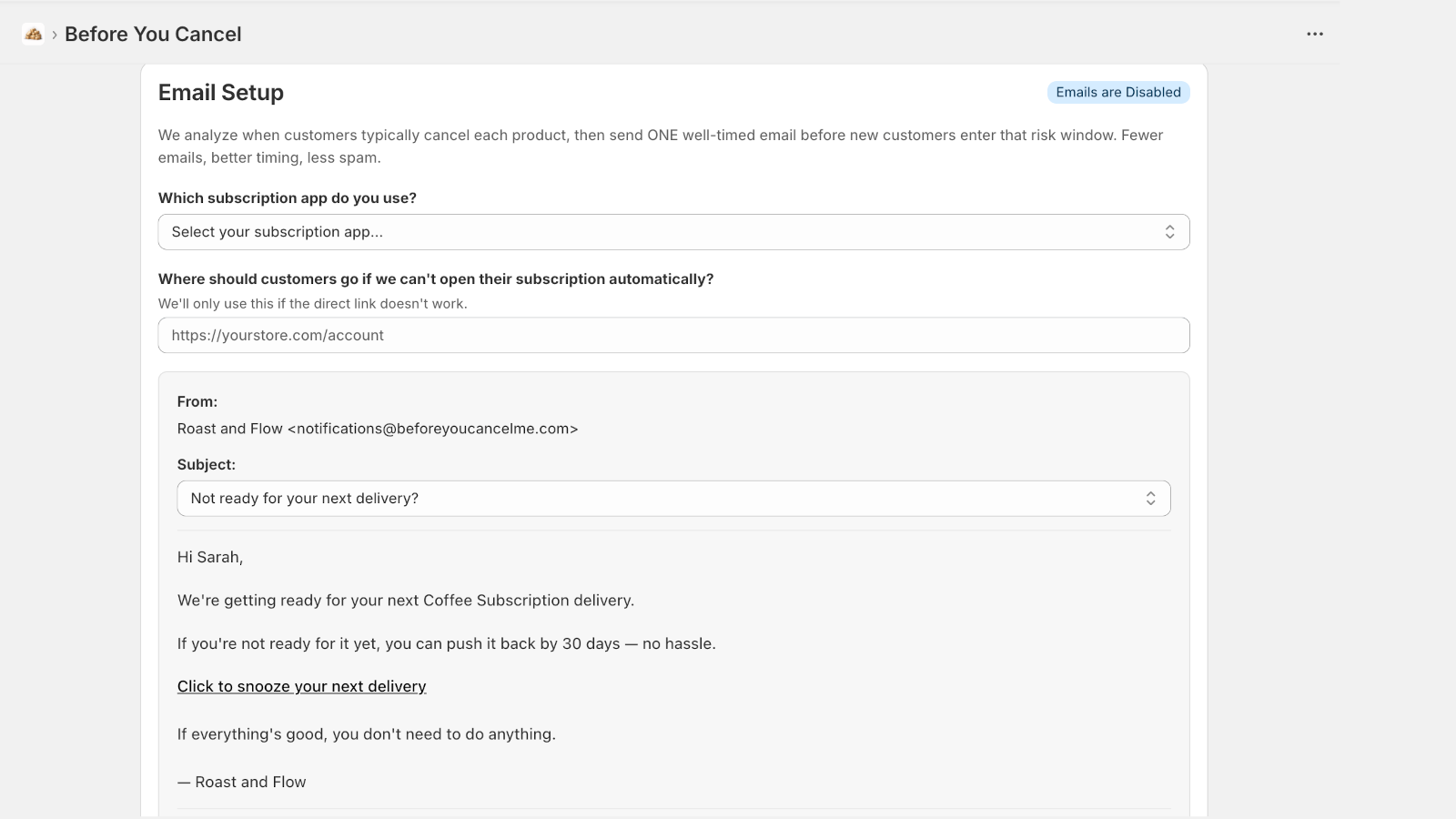Select the 'Before You Cancel' breadcrumb title

coord(153,34)
